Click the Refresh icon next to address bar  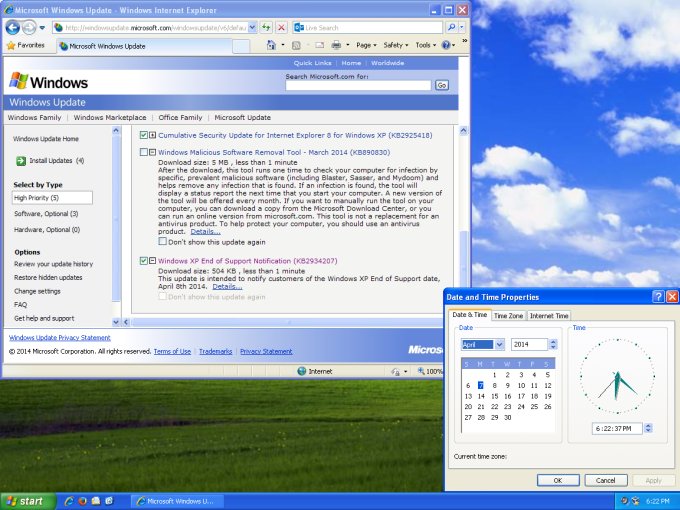(266, 28)
